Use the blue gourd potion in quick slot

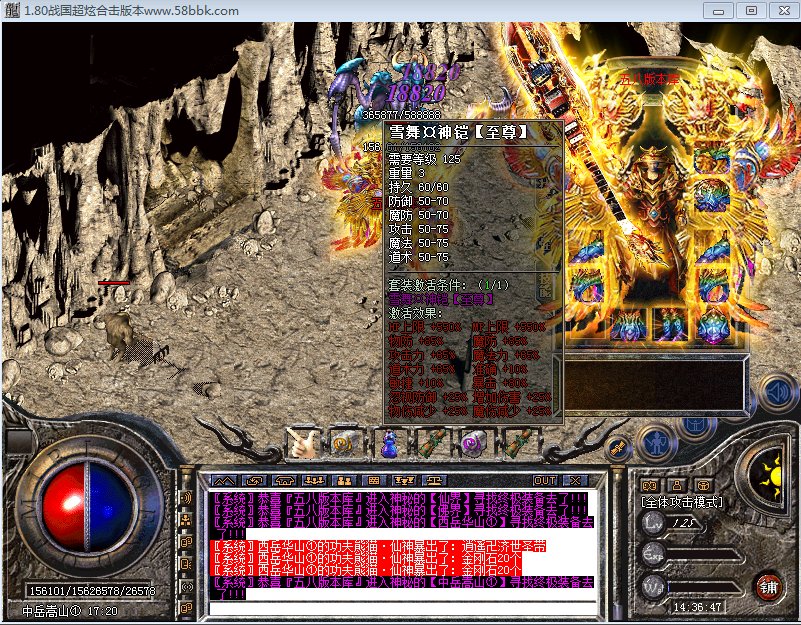389,444
